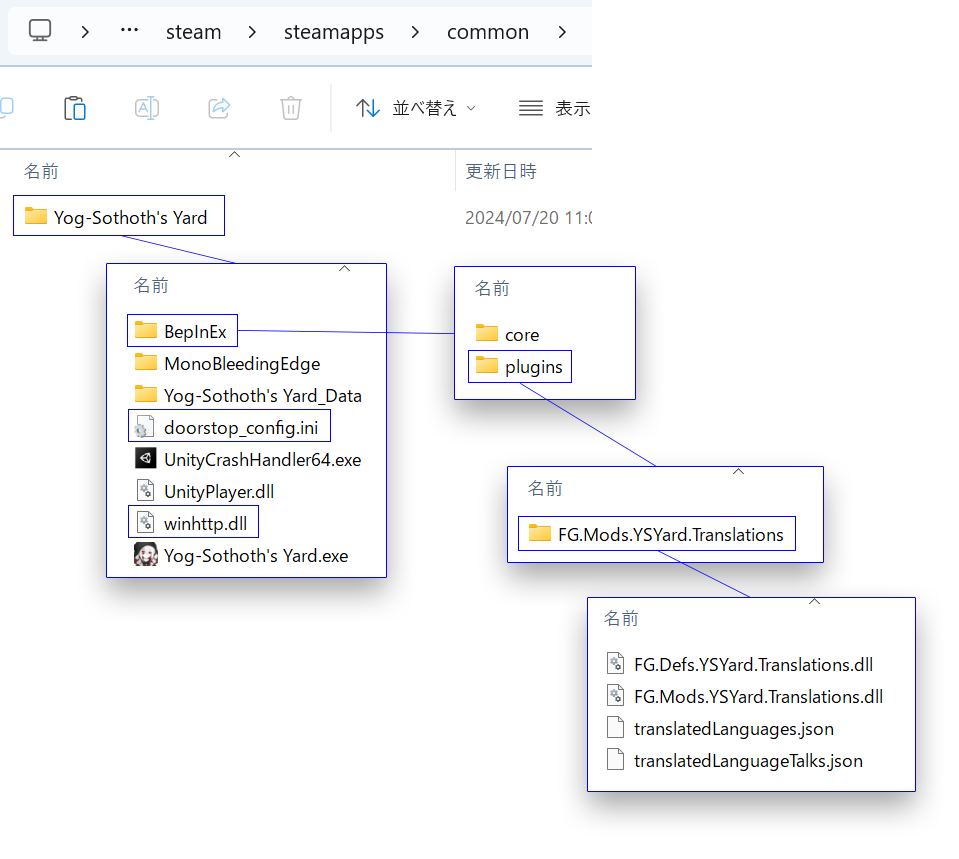Click the text label FG.Defs.YSYard.Translations.dll
The height and width of the screenshot is (859, 959).
pos(754,665)
